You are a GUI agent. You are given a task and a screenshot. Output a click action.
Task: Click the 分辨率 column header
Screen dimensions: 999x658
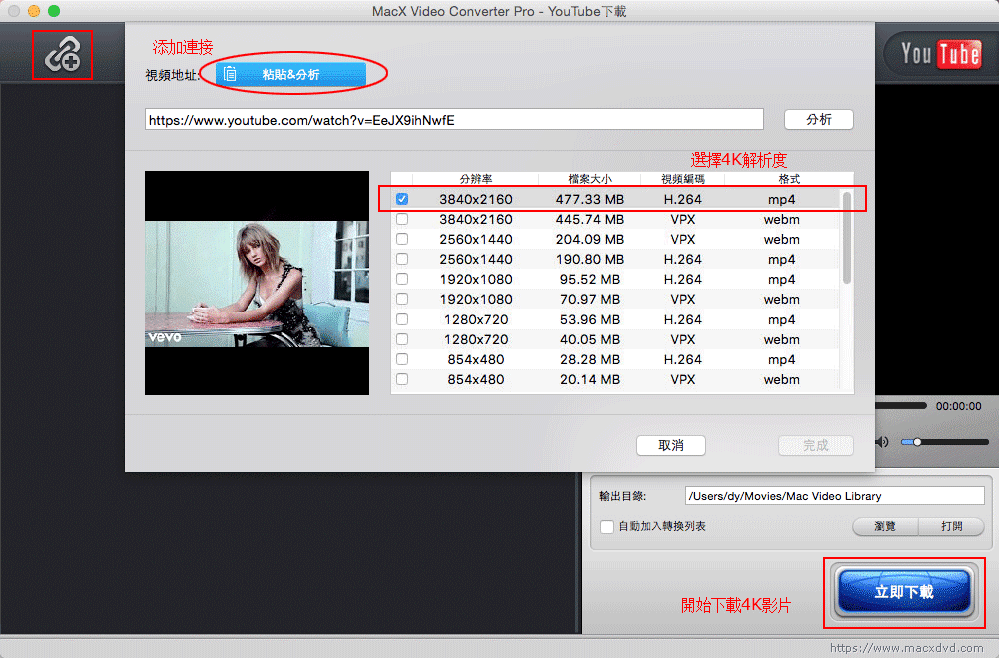tap(475, 179)
